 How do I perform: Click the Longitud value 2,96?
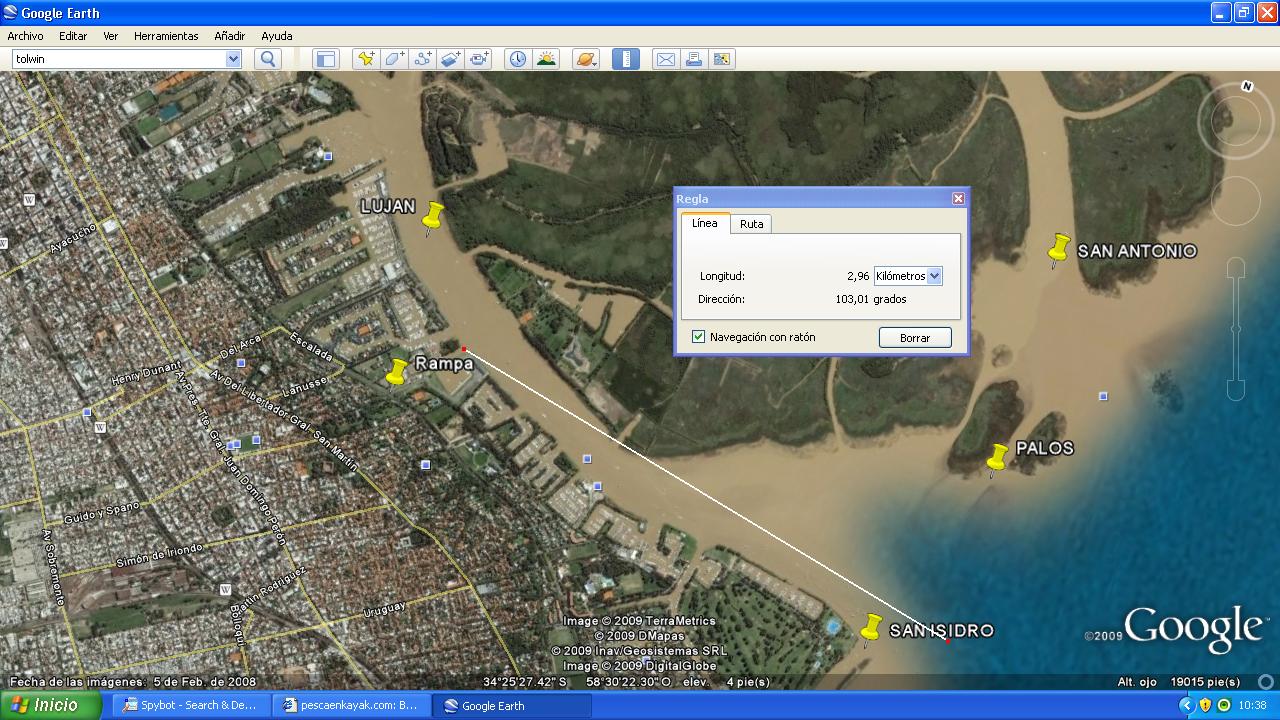[858, 276]
